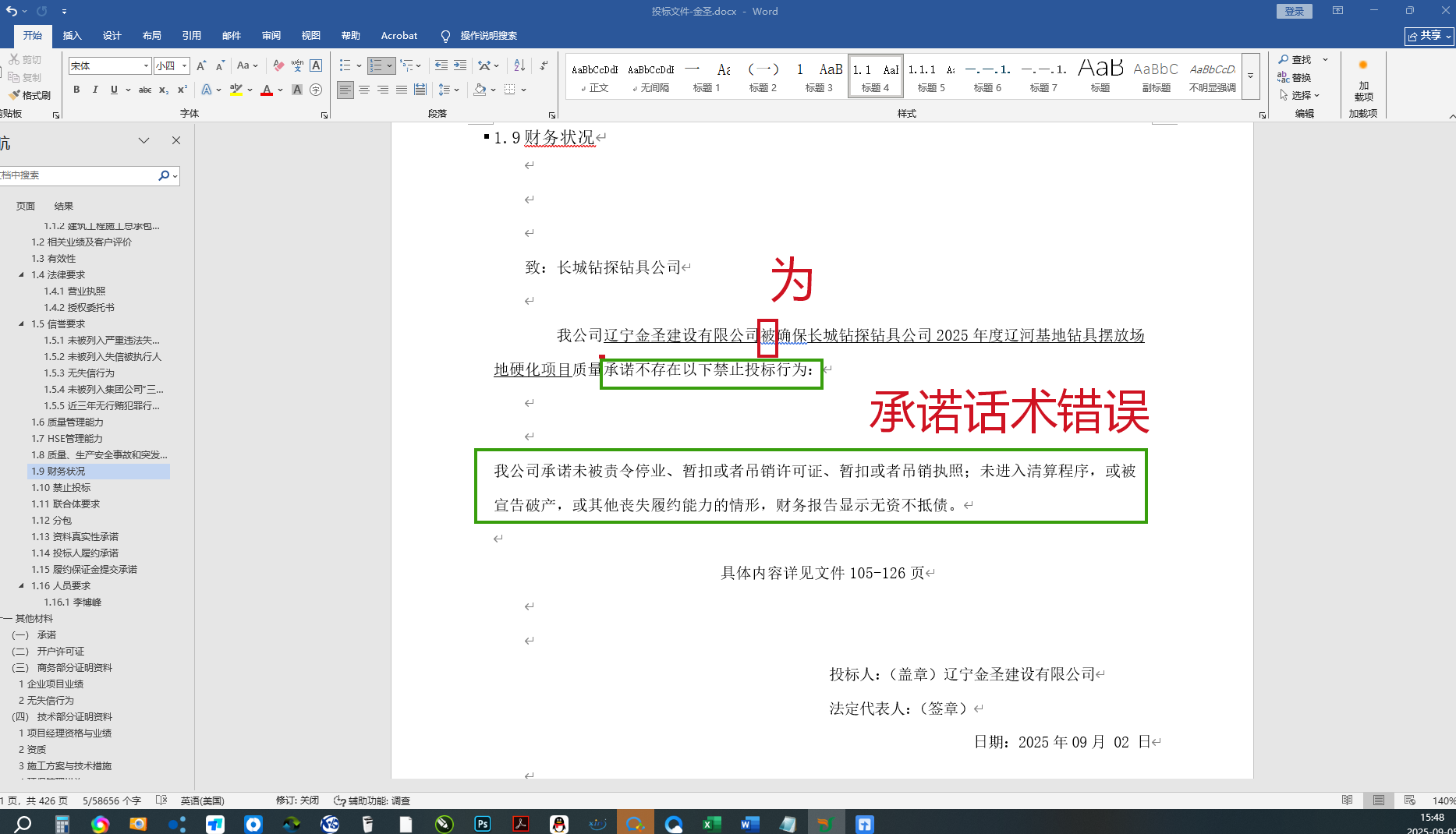1456x834 pixels.
Task: Clear all formatting with the eraser icon
Action: pos(278,65)
